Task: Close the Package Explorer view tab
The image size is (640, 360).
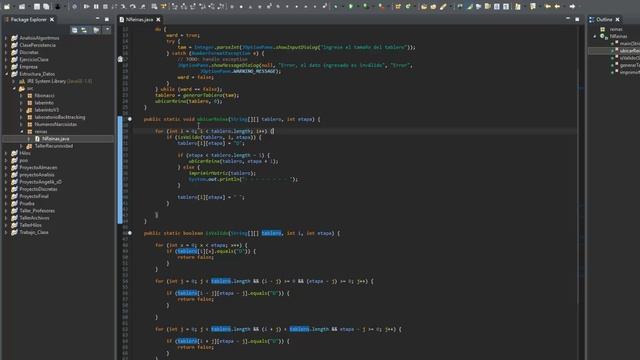Action: pyautogui.click(x=52, y=19)
